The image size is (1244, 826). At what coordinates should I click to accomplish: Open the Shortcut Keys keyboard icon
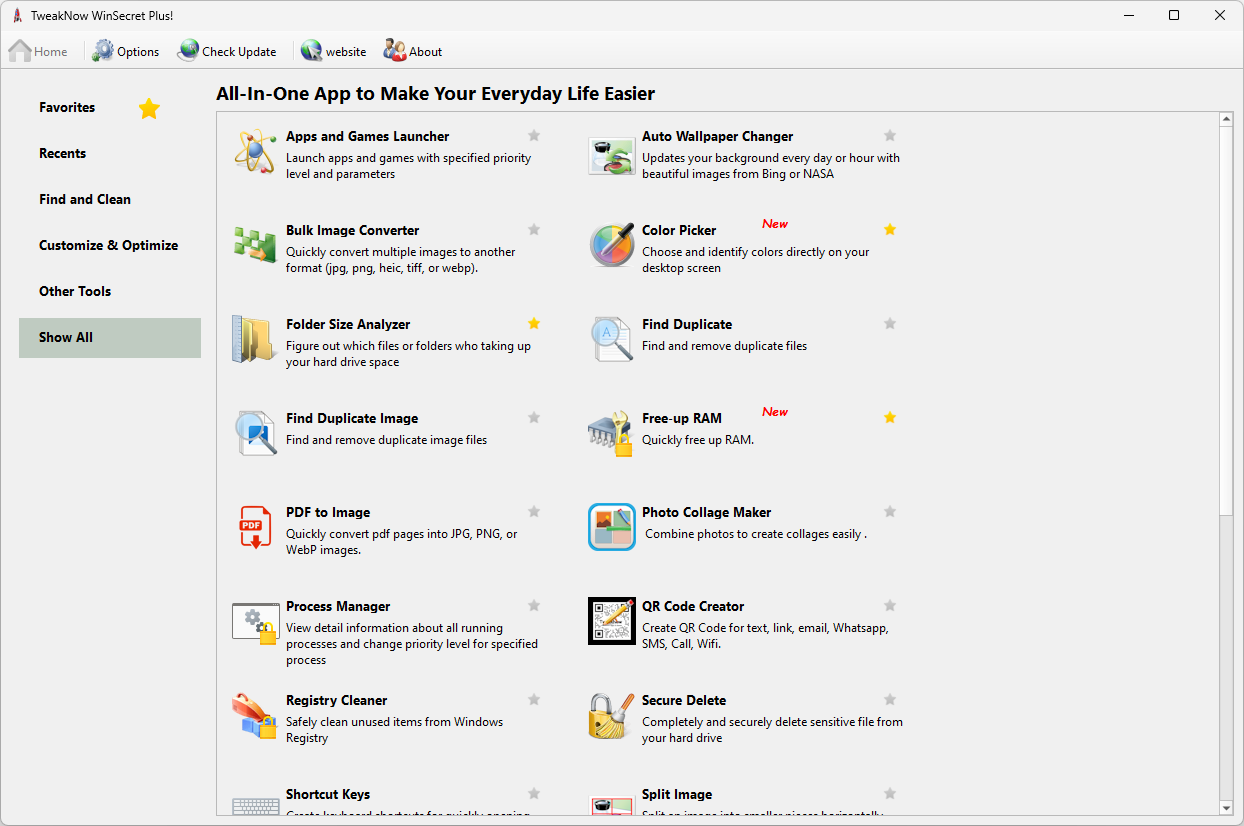click(255, 806)
